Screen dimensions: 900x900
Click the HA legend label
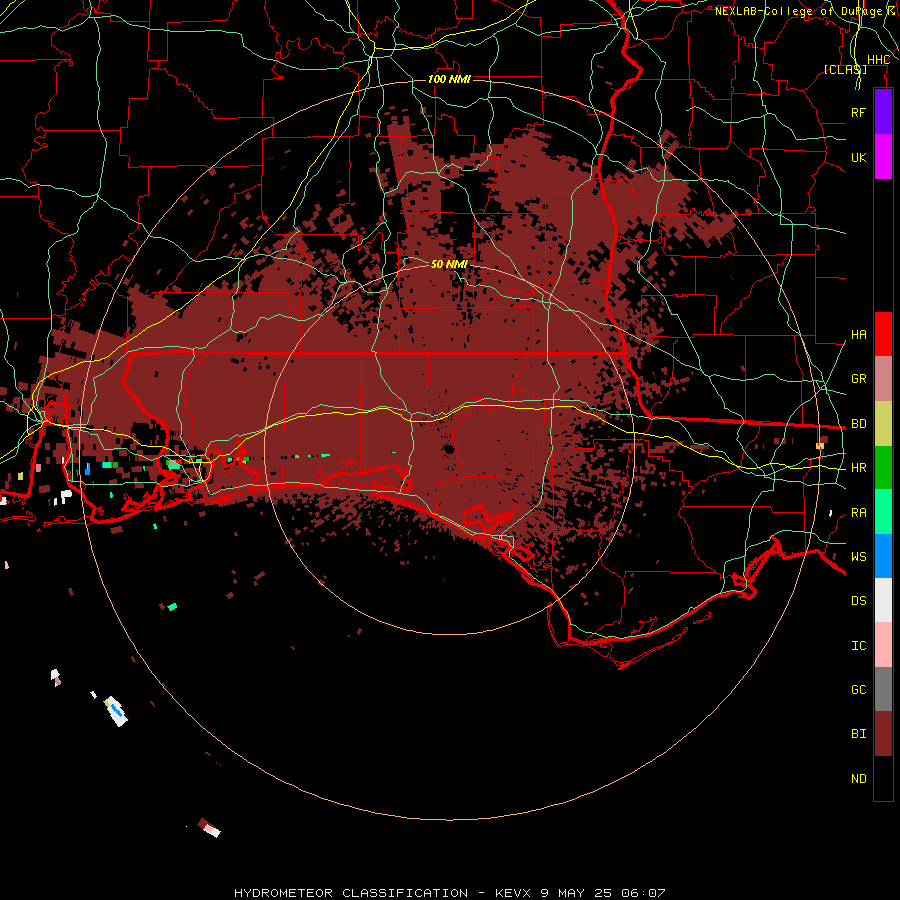tap(858, 334)
